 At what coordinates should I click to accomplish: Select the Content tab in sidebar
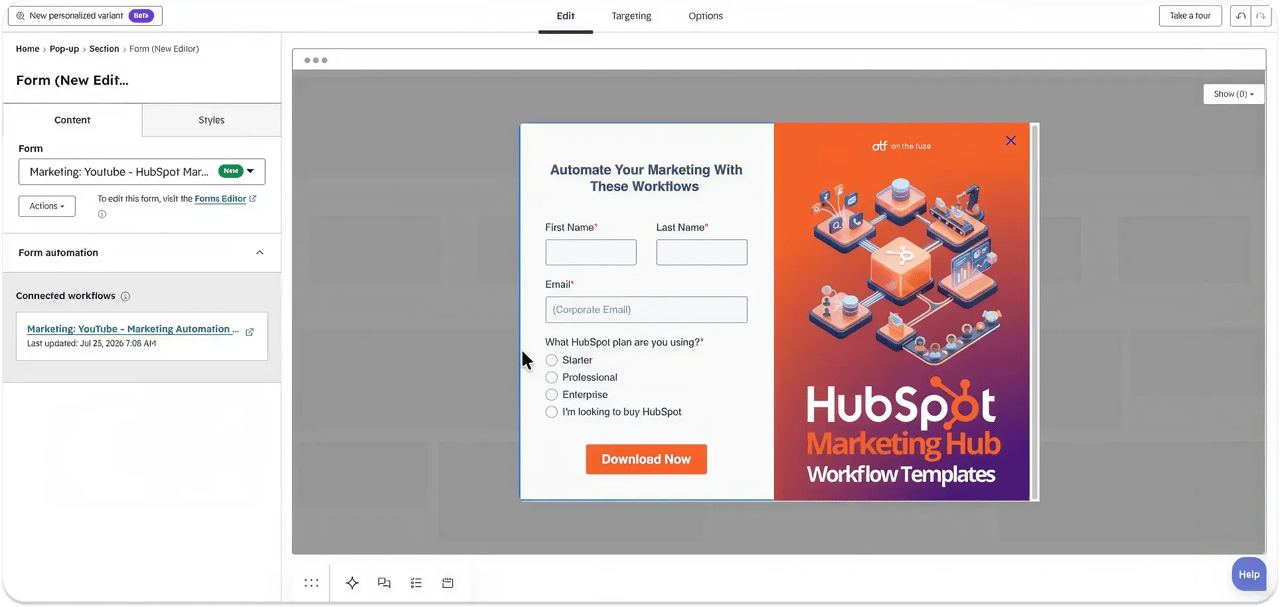pos(72,120)
